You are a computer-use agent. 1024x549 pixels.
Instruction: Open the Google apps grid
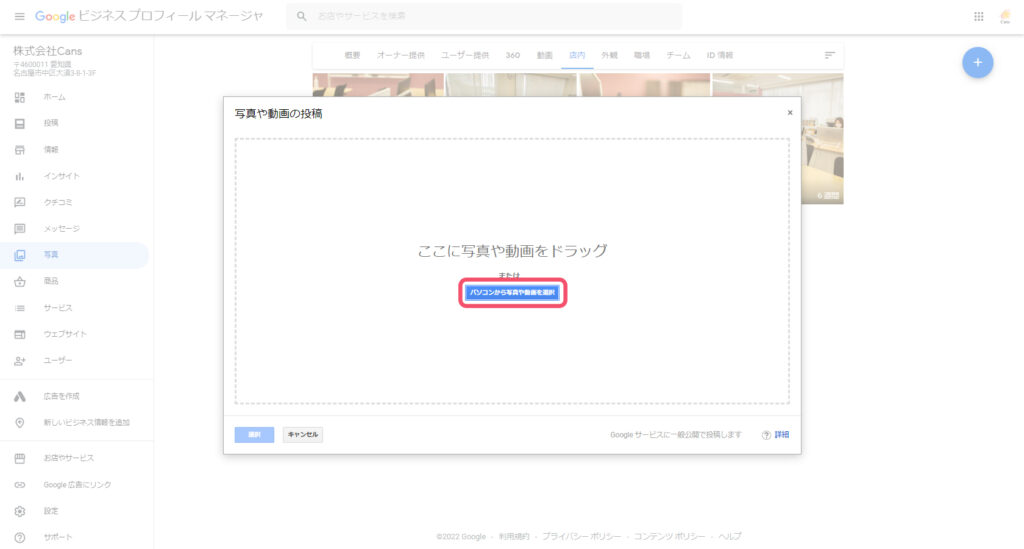click(x=978, y=16)
